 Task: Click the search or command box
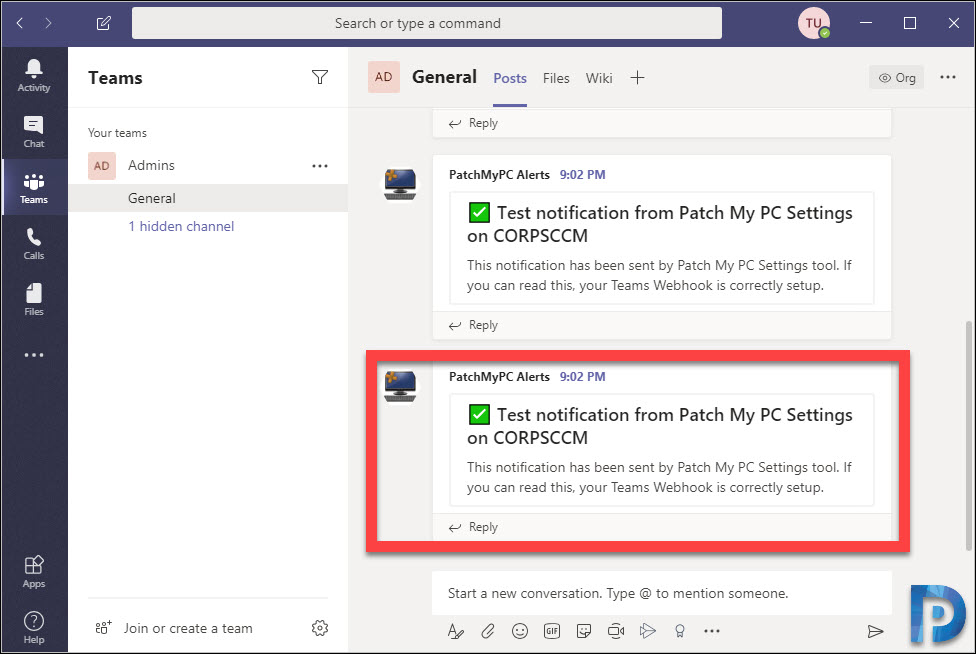(x=427, y=24)
